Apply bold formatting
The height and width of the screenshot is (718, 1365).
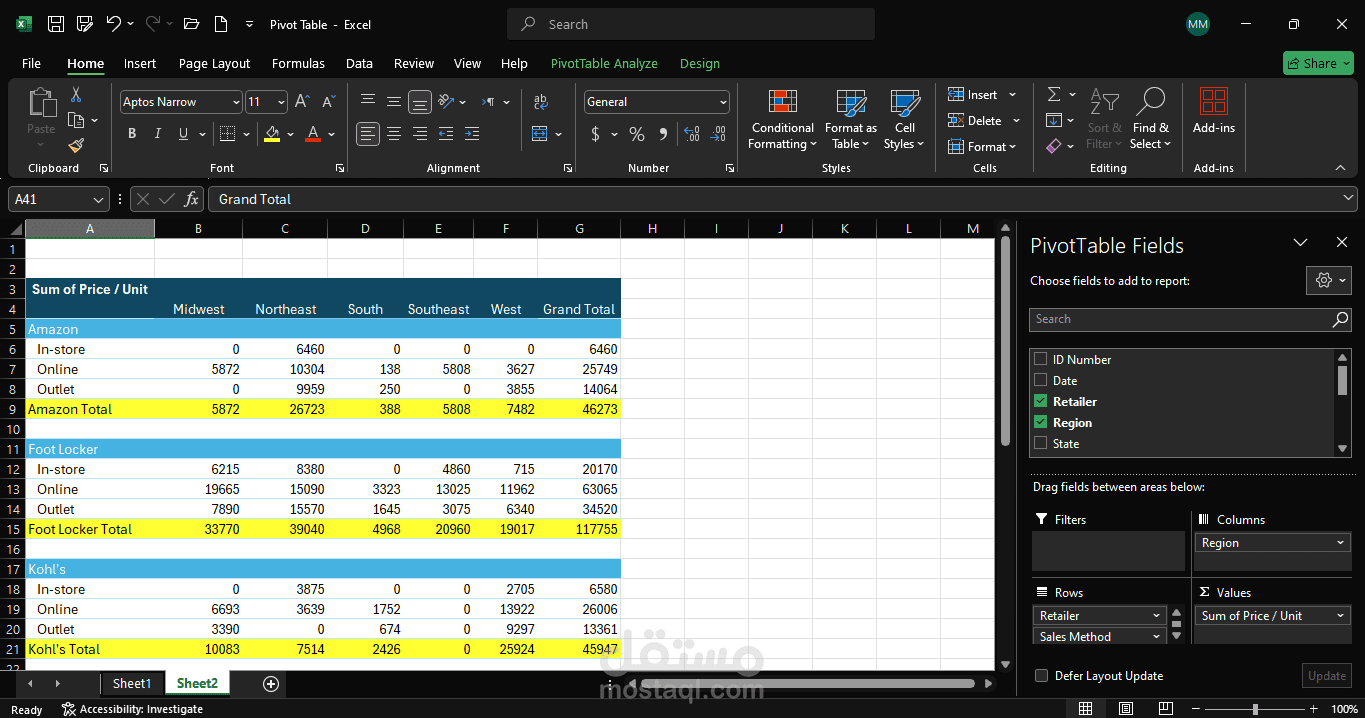tap(131, 132)
